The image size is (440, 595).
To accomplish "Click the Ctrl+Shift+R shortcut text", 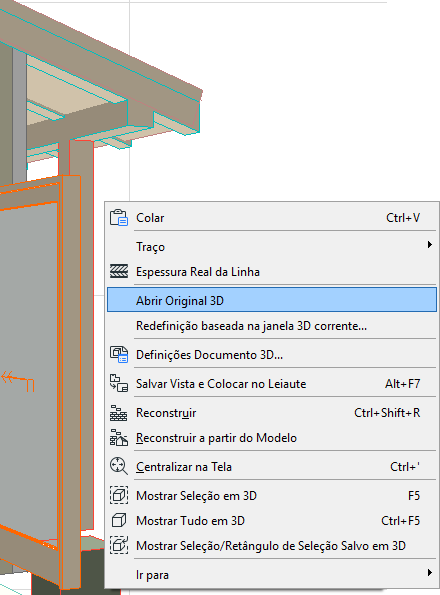I will [387, 412].
